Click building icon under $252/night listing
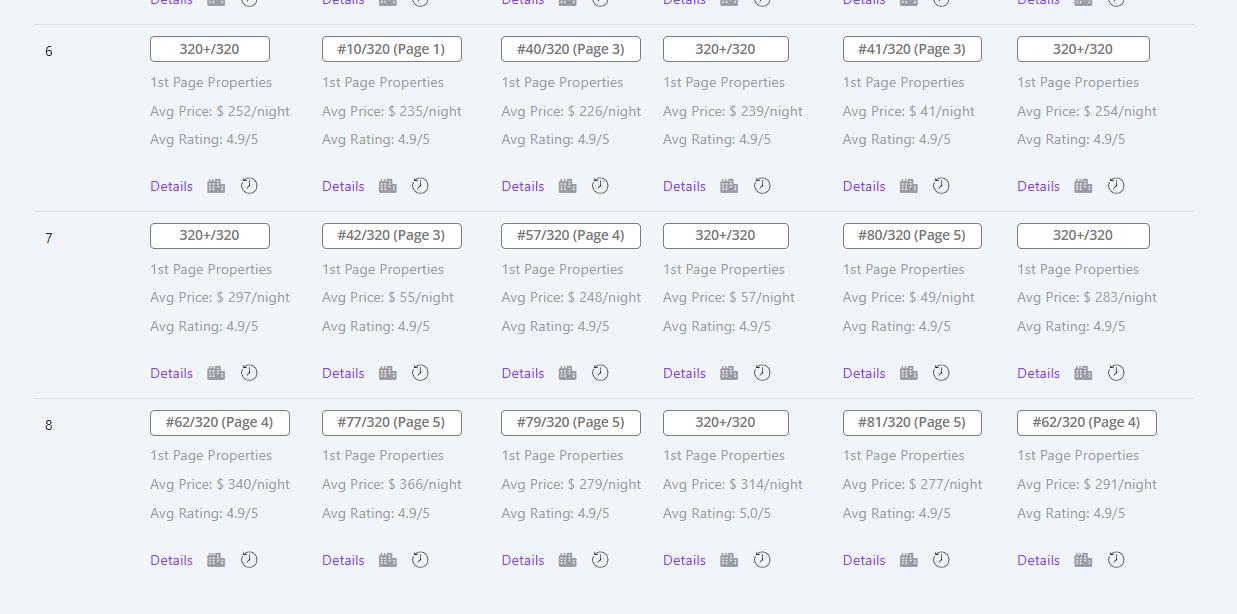This screenshot has width=1237, height=614. (216, 186)
